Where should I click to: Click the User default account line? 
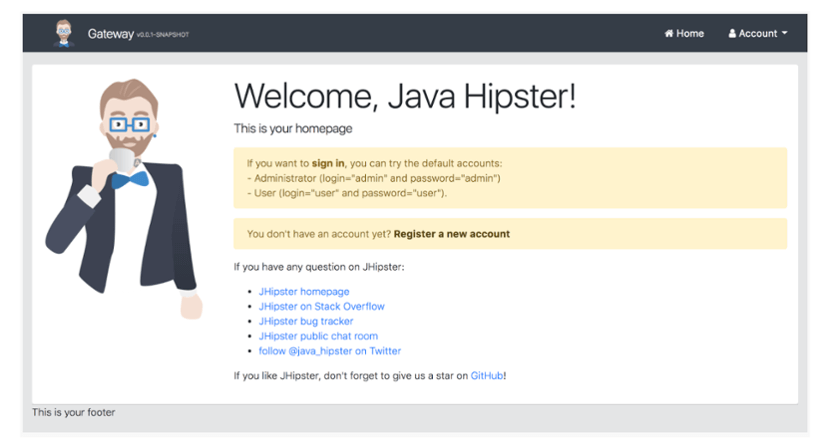pos(347,193)
